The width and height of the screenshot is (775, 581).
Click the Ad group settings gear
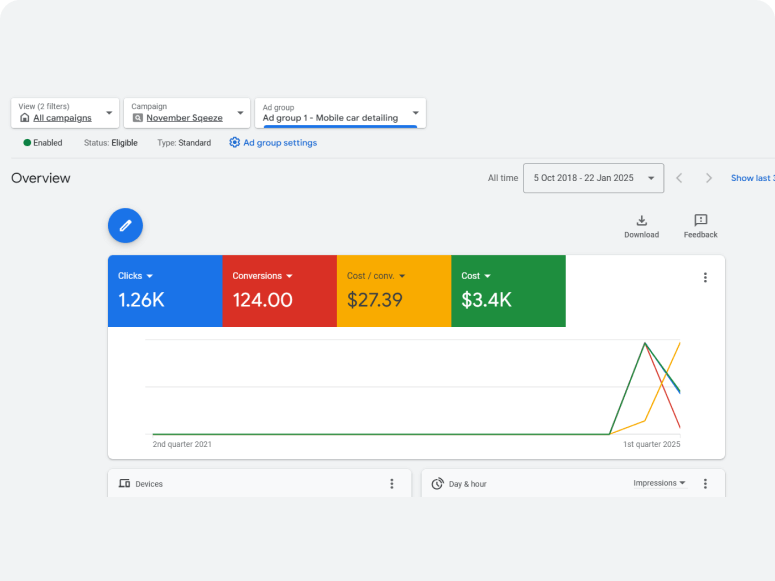pos(235,143)
